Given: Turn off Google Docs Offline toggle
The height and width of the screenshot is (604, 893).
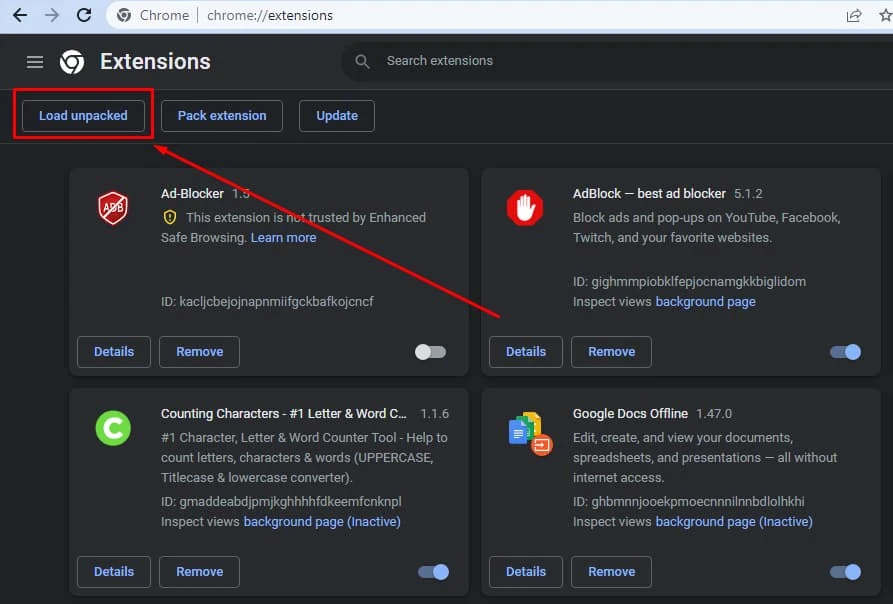Looking at the screenshot, I should [845, 572].
